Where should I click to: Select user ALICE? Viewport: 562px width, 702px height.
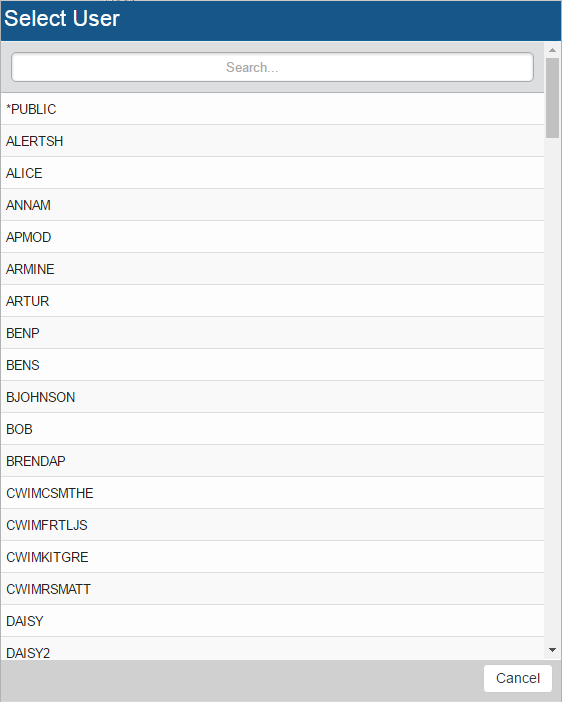tap(272, 173)
